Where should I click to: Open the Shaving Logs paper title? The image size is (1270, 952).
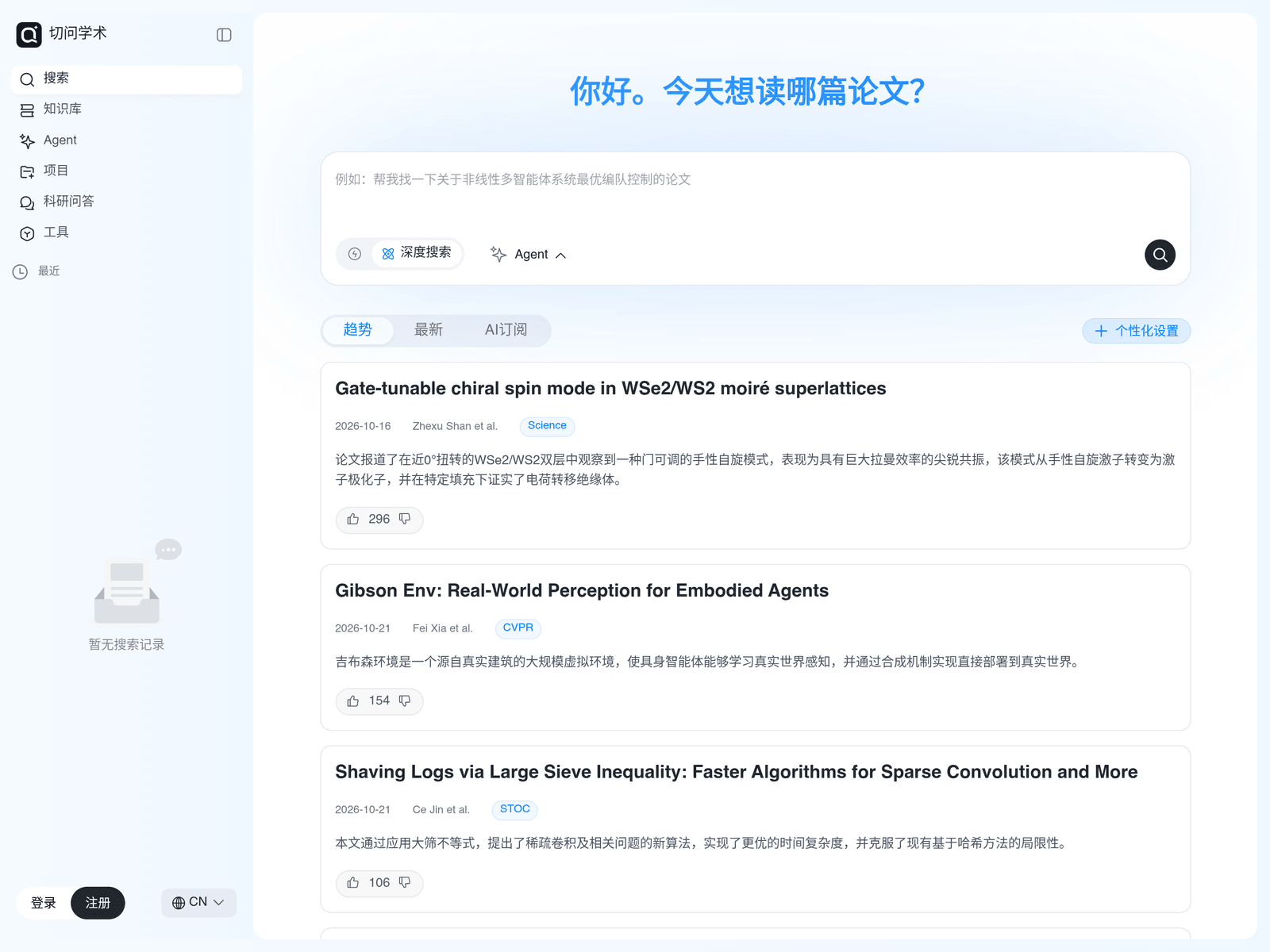(737, 773)
